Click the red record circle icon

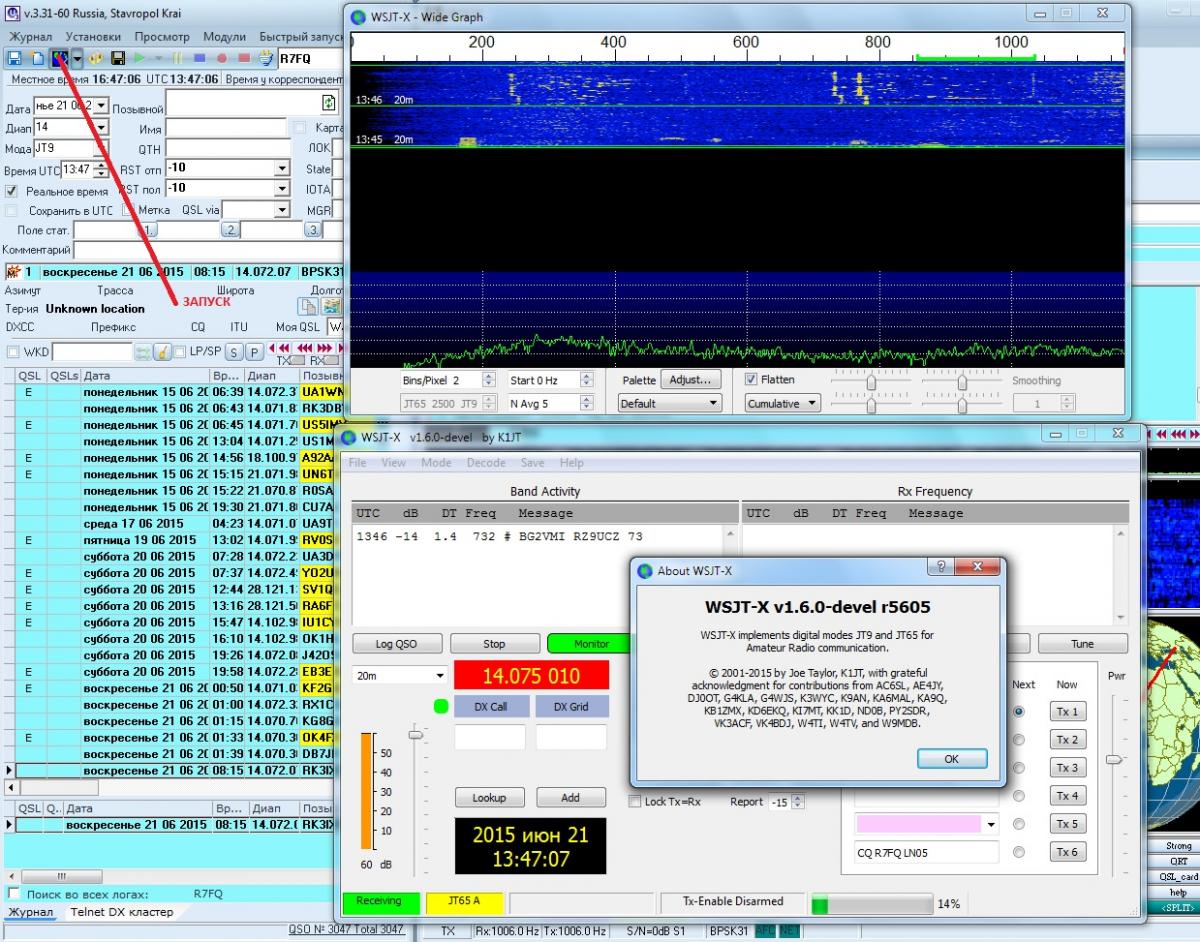220,58
